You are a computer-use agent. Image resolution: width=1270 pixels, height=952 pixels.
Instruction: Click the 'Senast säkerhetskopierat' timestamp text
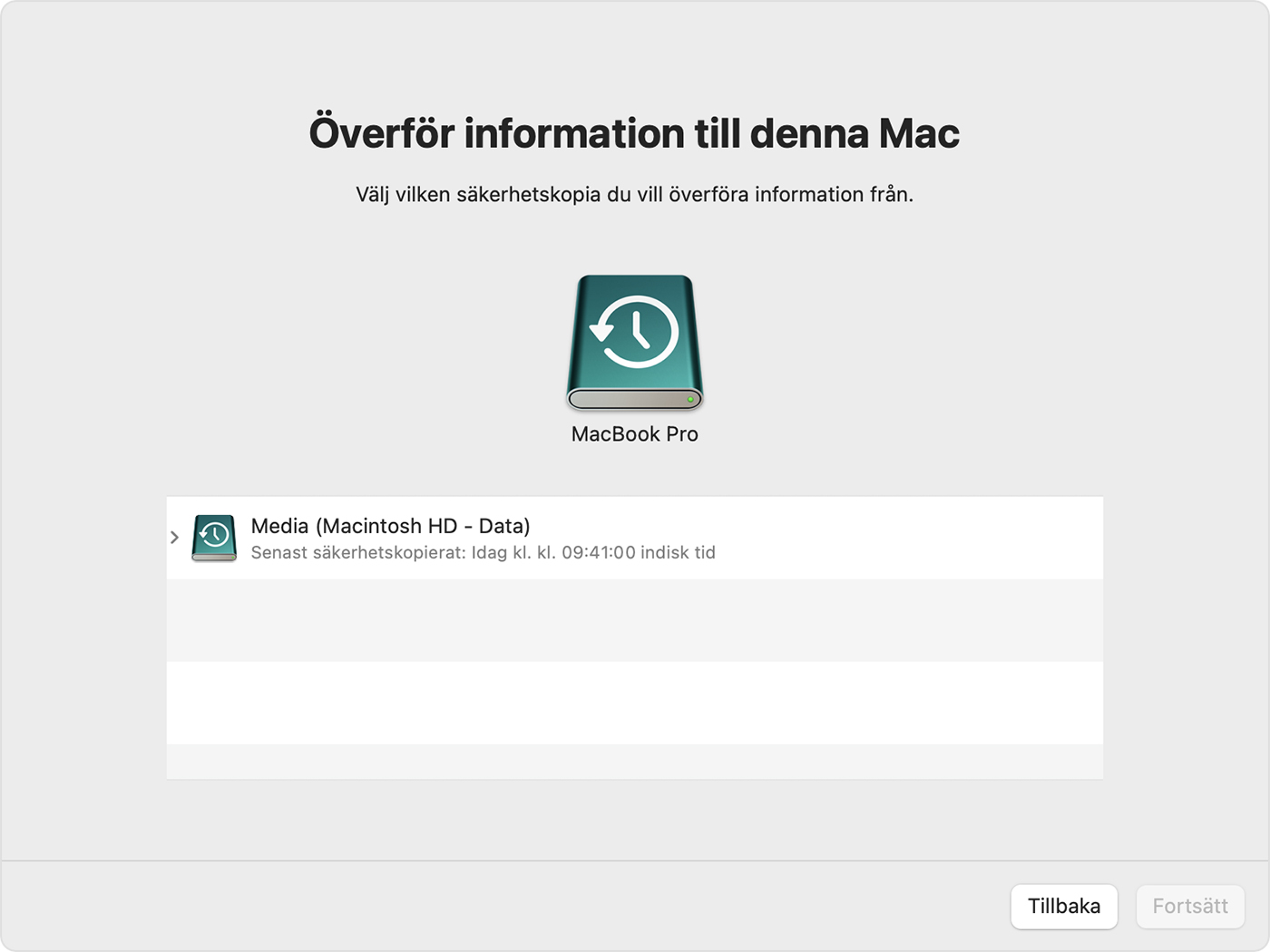483,552
